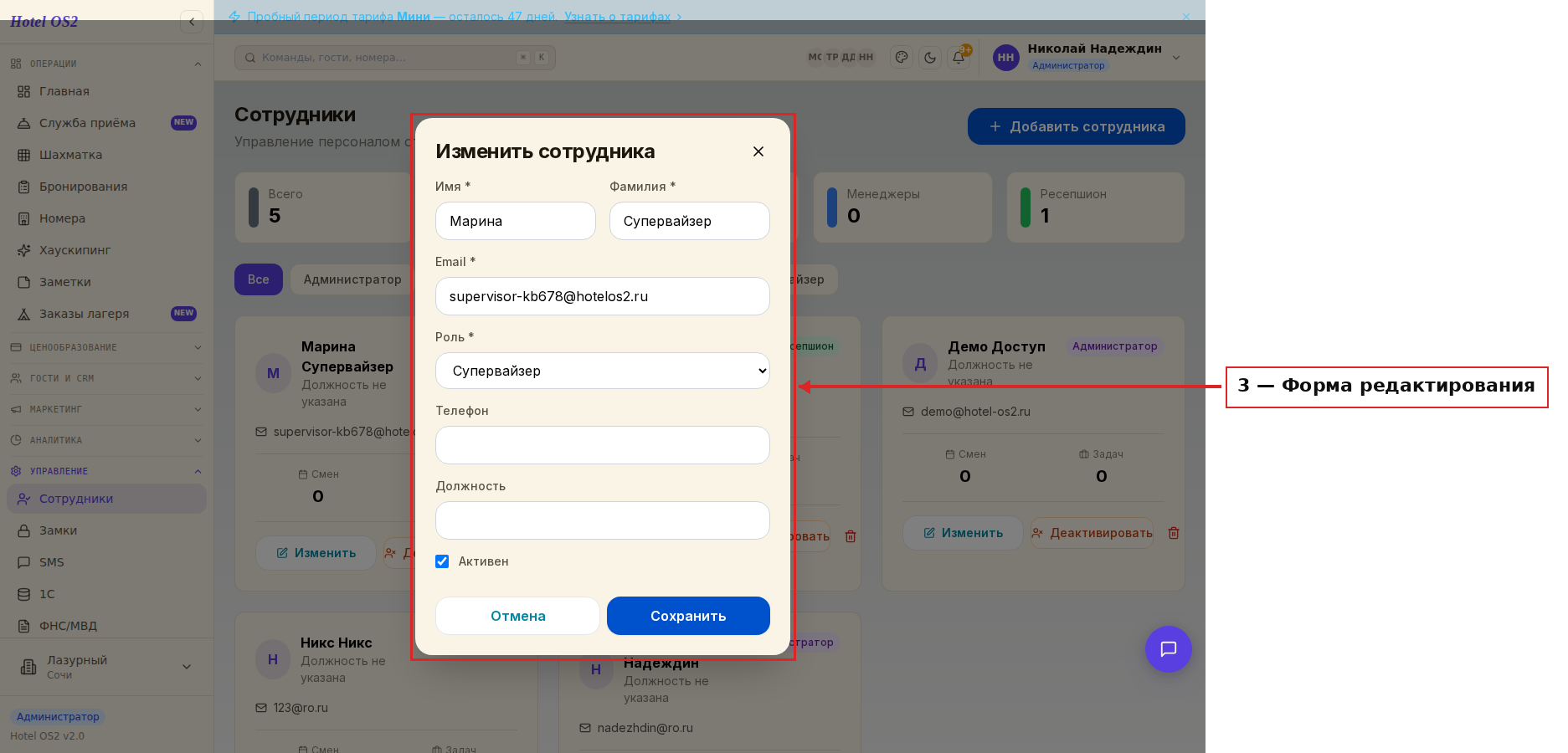Open Хаускипинг in the sidebar

click(106, 250)
